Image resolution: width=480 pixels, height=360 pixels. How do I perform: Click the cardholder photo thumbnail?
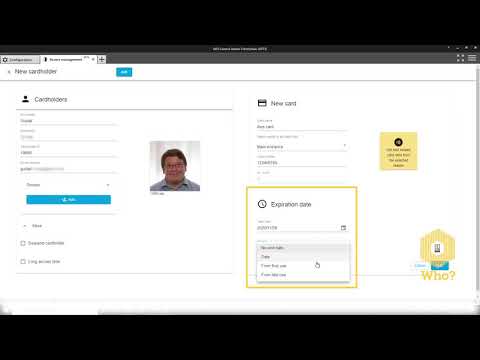175,166
